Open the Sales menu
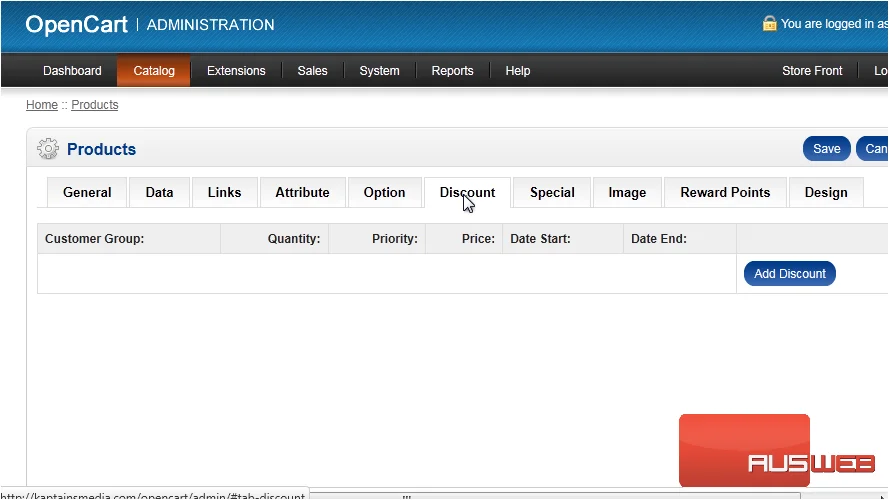 pos(312,71)
